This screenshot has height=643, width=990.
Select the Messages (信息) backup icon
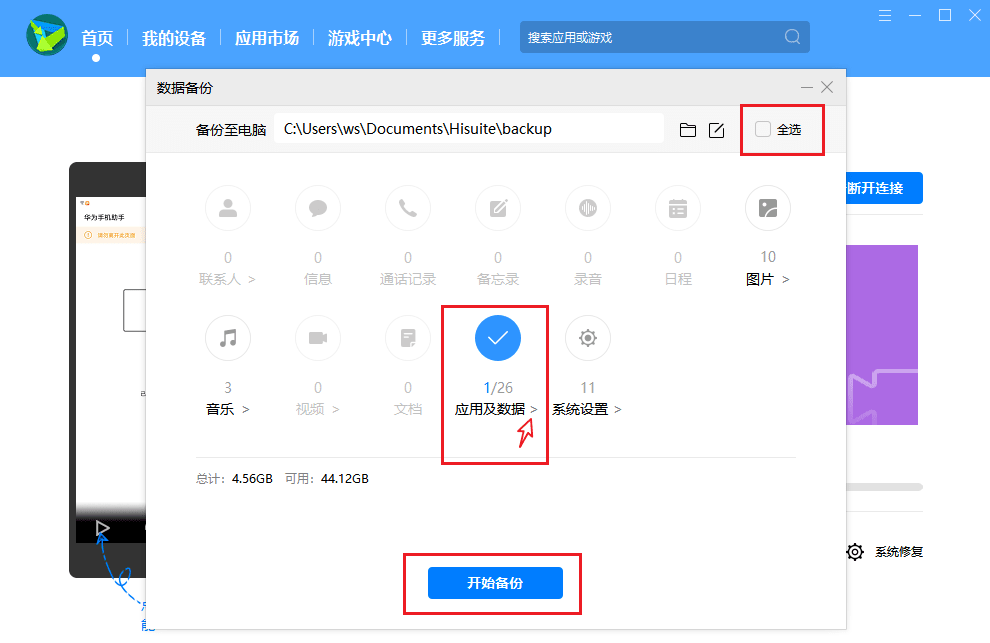coord(317,208)
